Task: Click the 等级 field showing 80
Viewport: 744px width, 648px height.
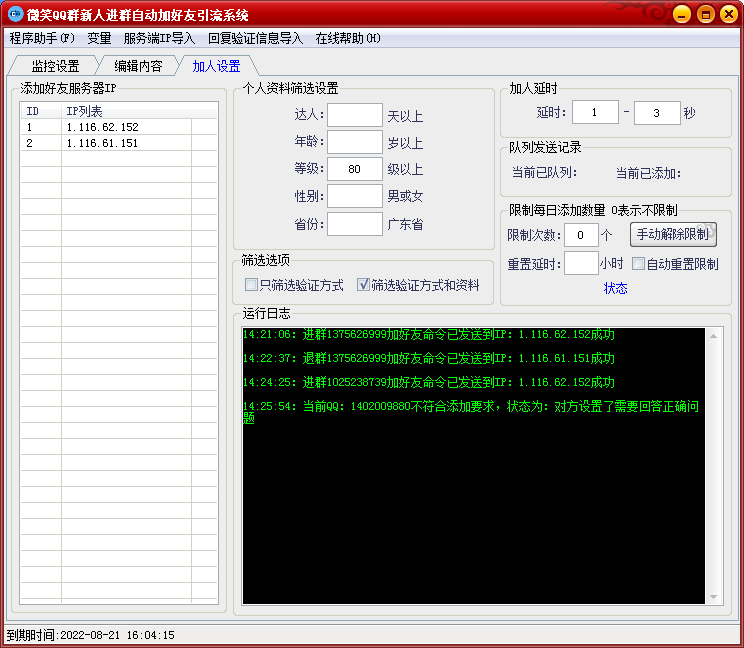Action: point(355,169)
